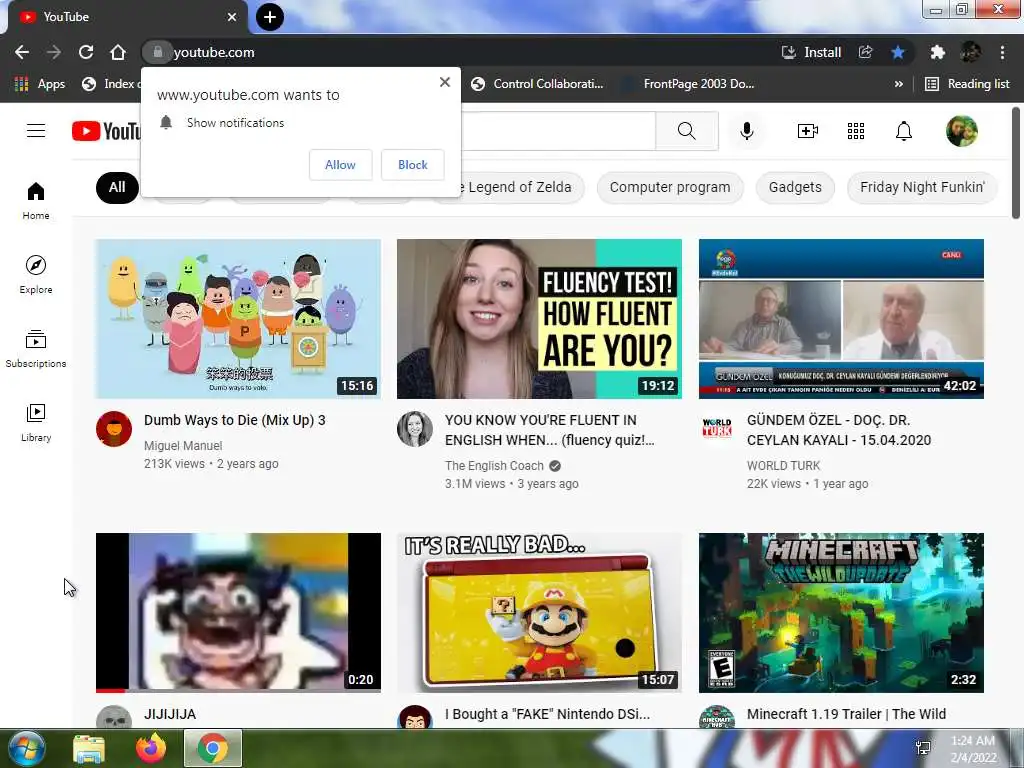Open GÜNDEM ÖZEL video thumbnail
Screen dimensions: 1024x768
[841, 319]
